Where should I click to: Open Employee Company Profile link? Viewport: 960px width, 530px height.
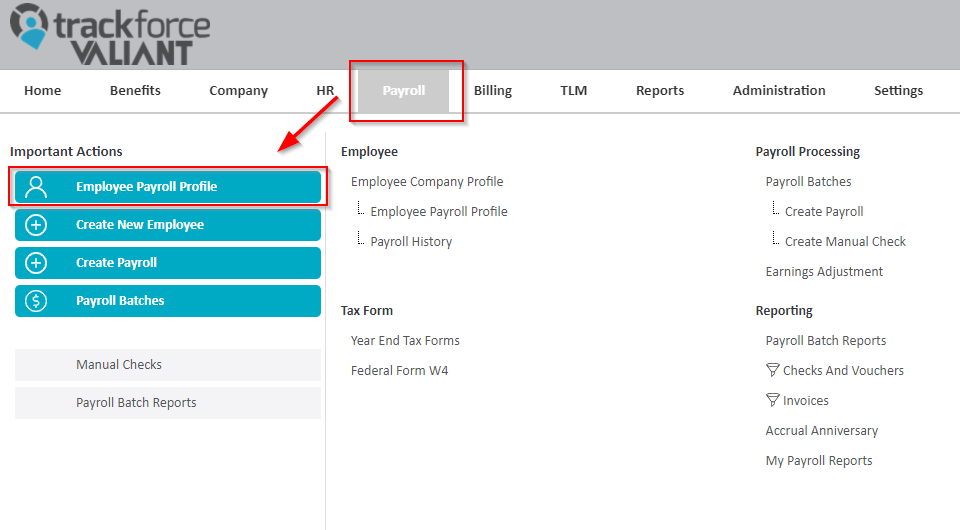[x=427, y=182]
